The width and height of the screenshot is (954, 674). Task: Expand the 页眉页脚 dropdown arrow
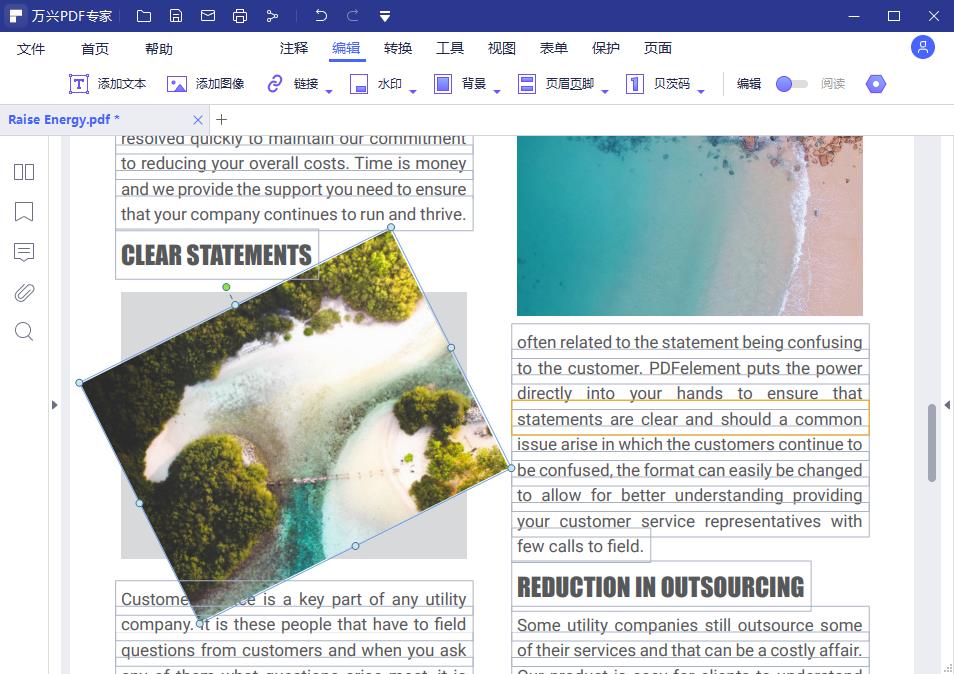(x=605, y=92)
